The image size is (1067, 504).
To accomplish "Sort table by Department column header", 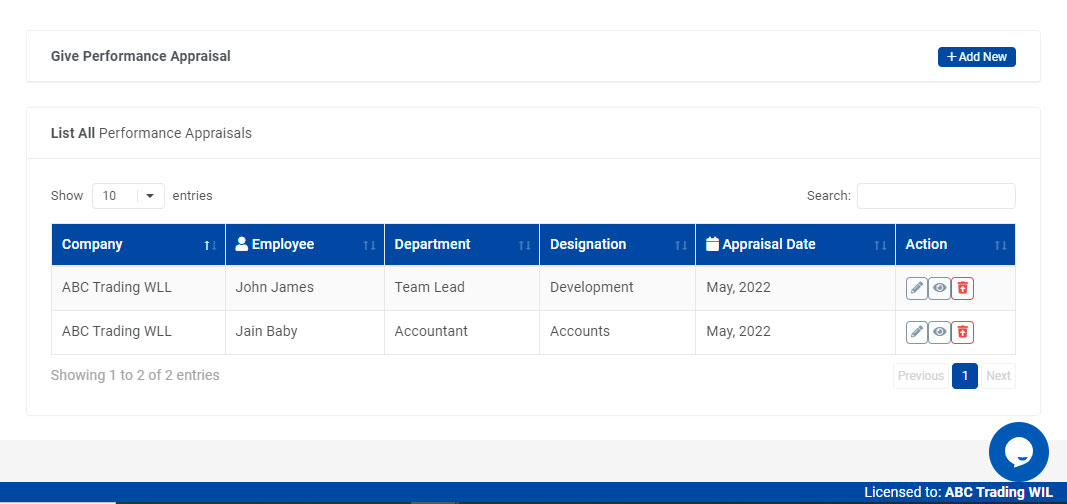I will [x=461, y=245].
